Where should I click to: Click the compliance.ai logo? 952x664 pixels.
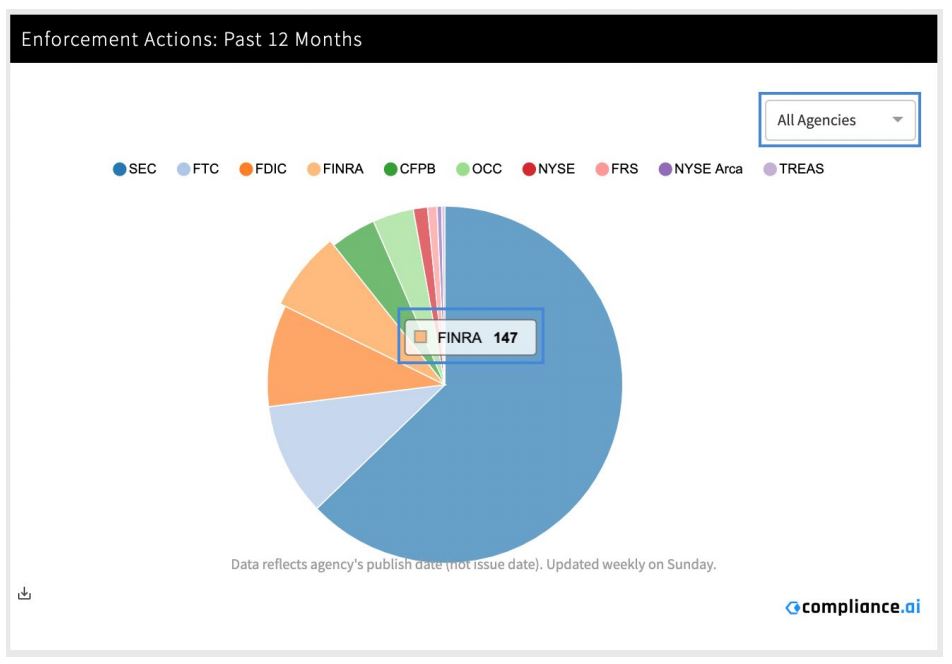coord(853,607)
